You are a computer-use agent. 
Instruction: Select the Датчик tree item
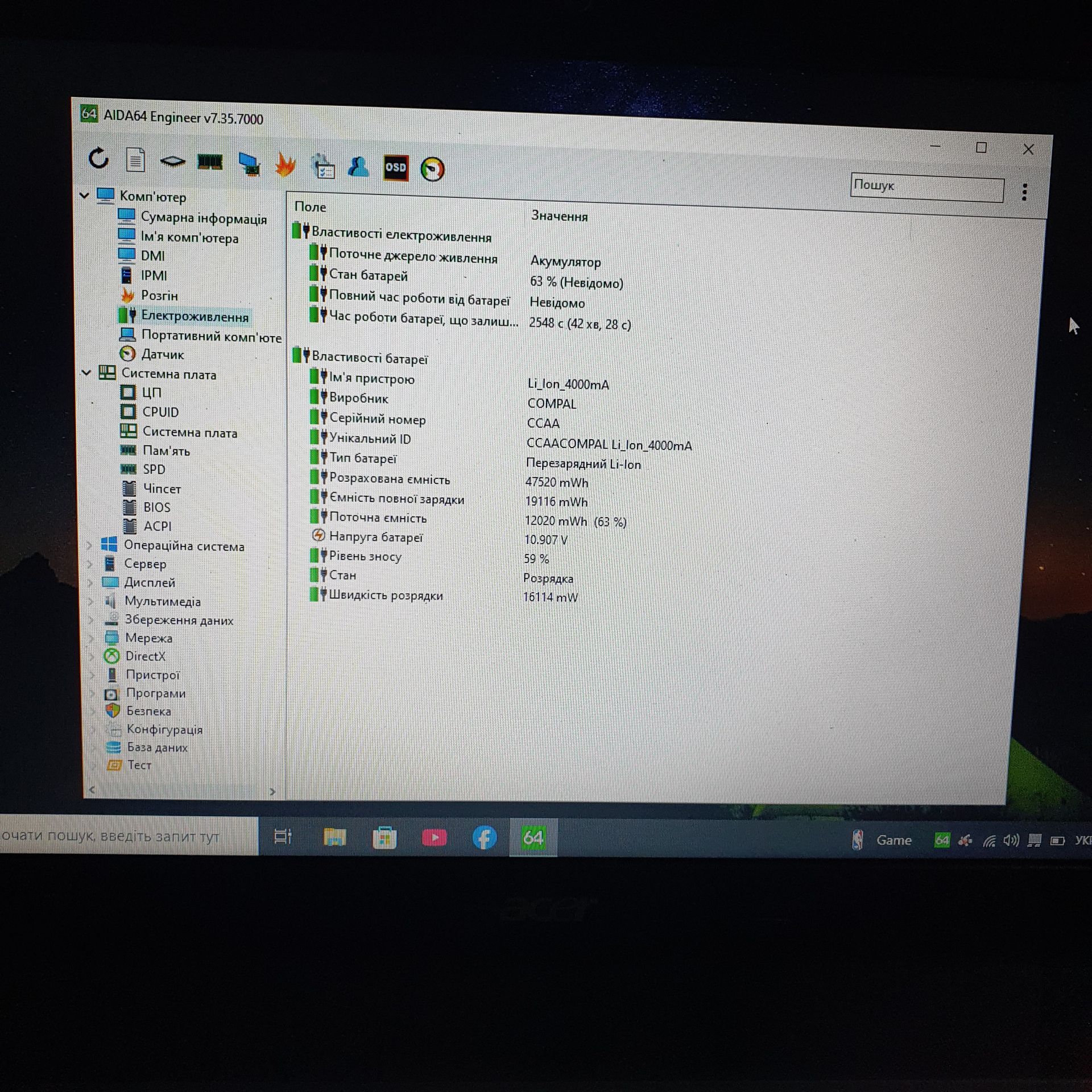(162, 354)
